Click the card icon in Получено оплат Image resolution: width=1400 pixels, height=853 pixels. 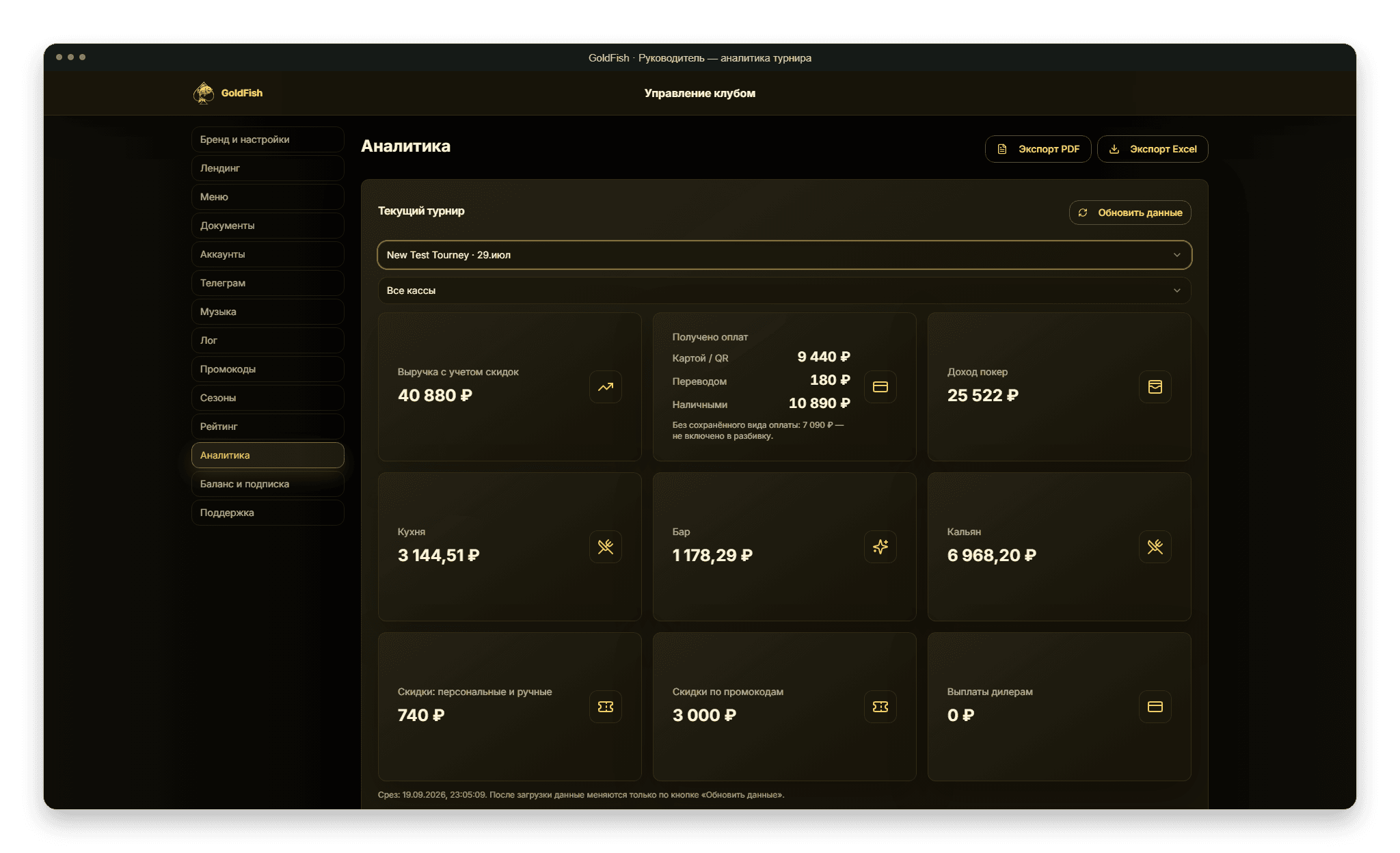pos(880,387)
